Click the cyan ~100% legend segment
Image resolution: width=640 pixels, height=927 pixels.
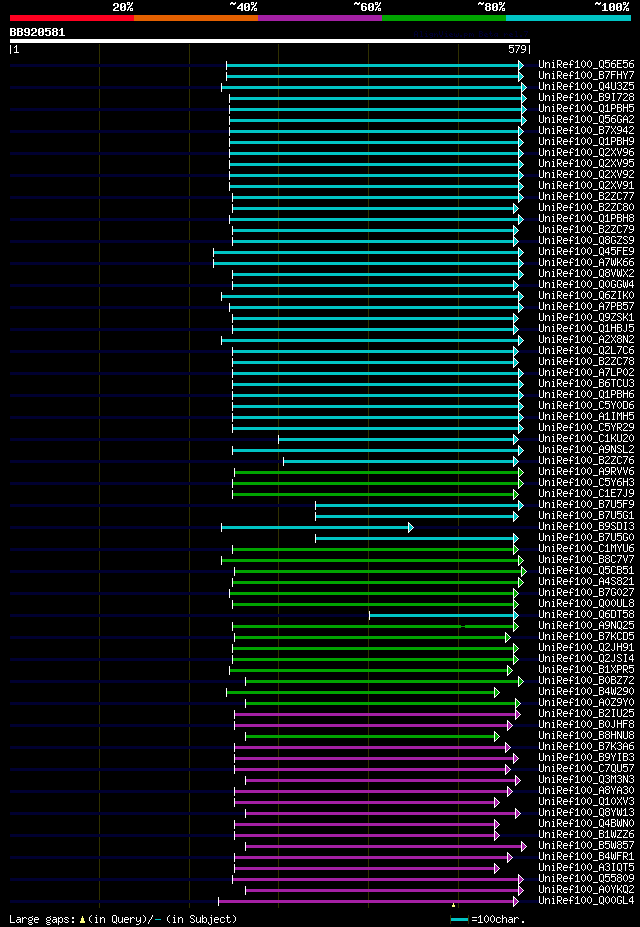(x=568, y=18)
